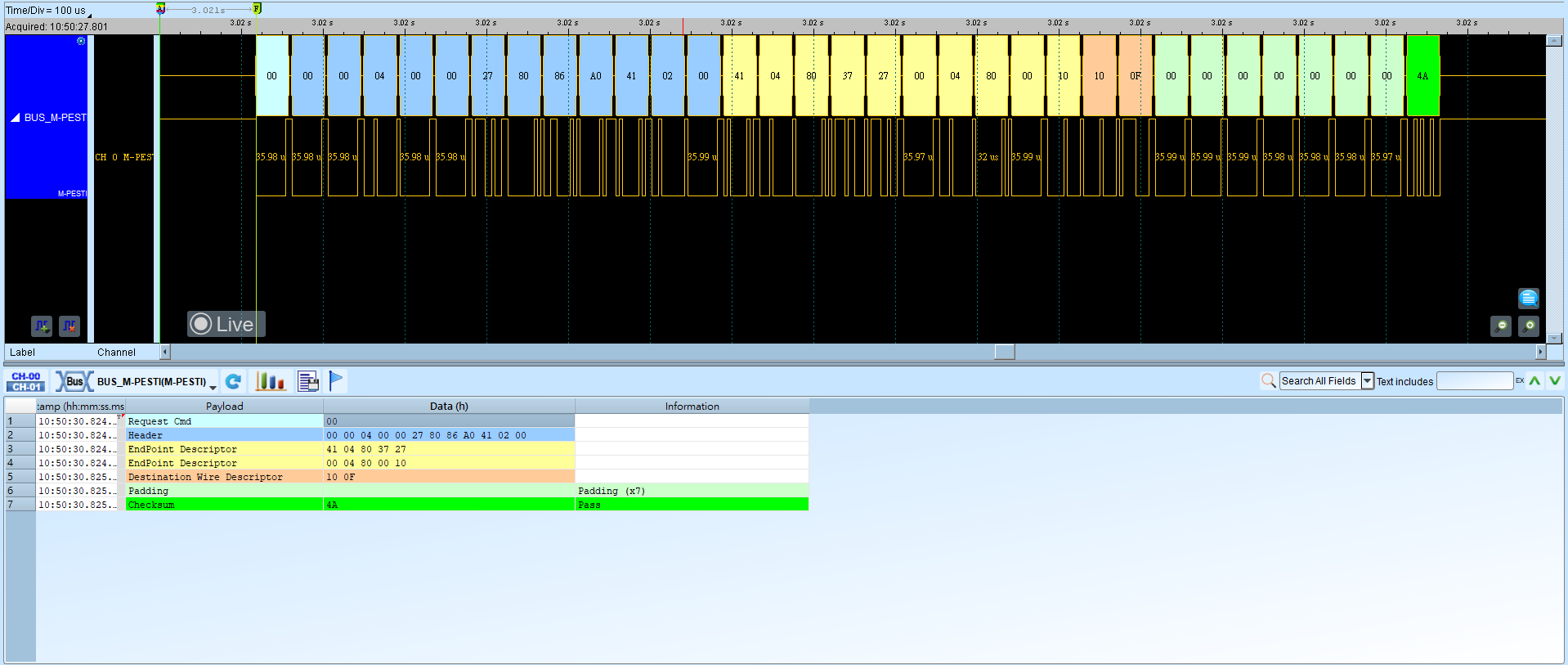Click waveform vertical scrollbar up arrow
Screen dimensions: 1568x665
point(1554,40)
